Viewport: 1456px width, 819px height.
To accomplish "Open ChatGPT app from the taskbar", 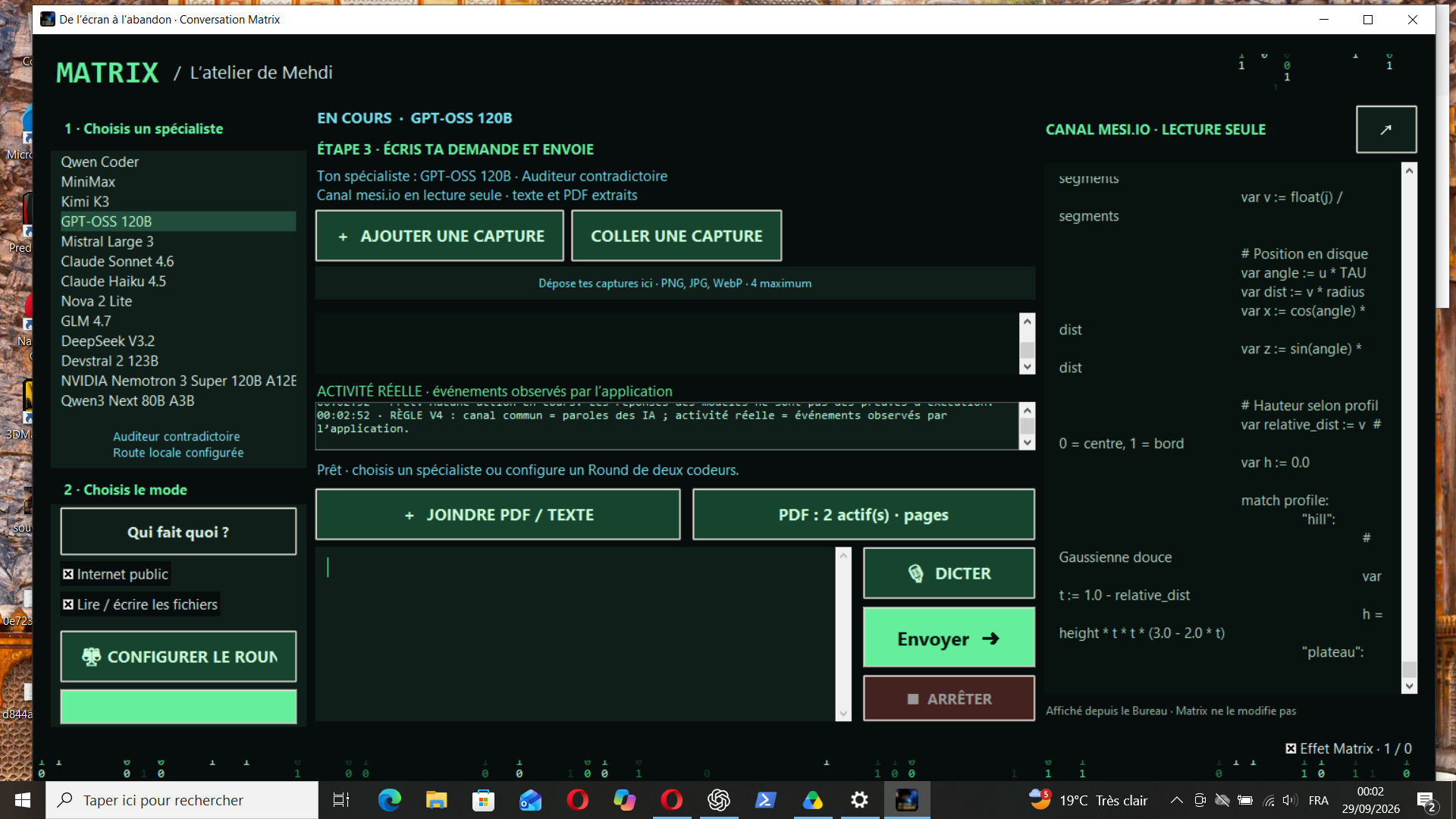I will click(718, 800).
